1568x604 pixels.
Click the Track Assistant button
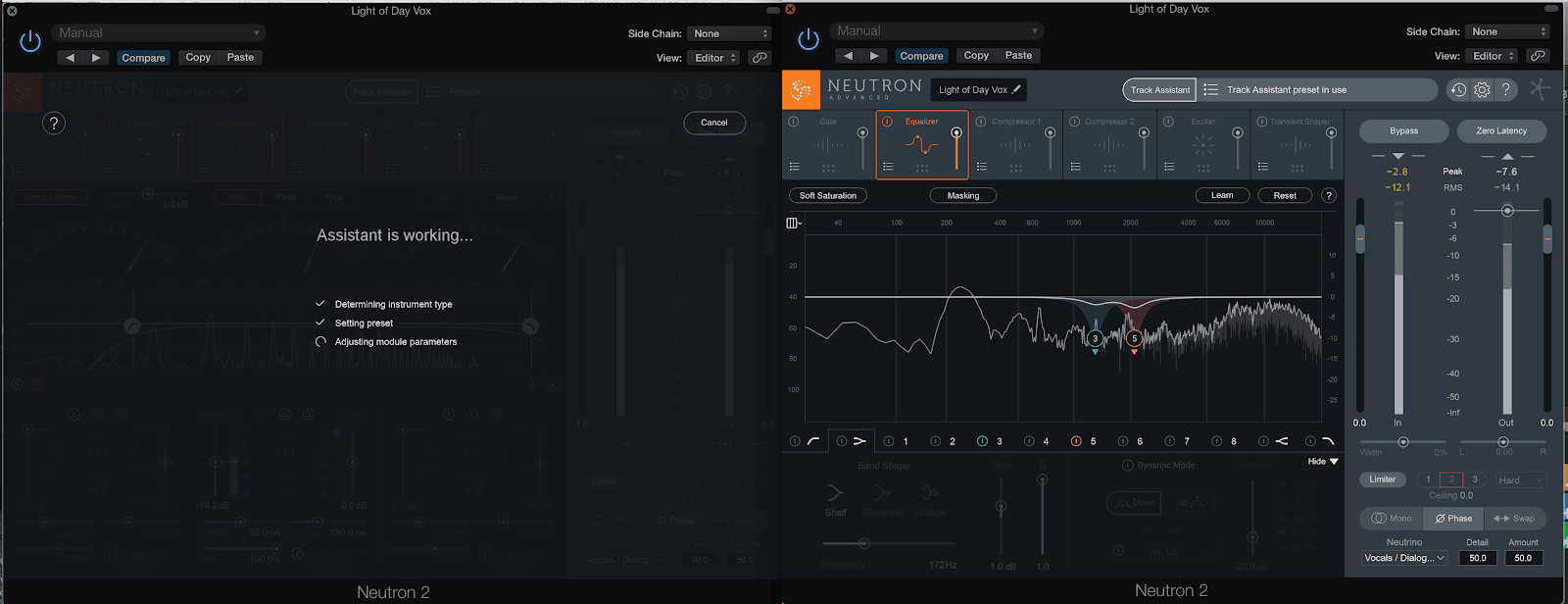point(1160,90)
